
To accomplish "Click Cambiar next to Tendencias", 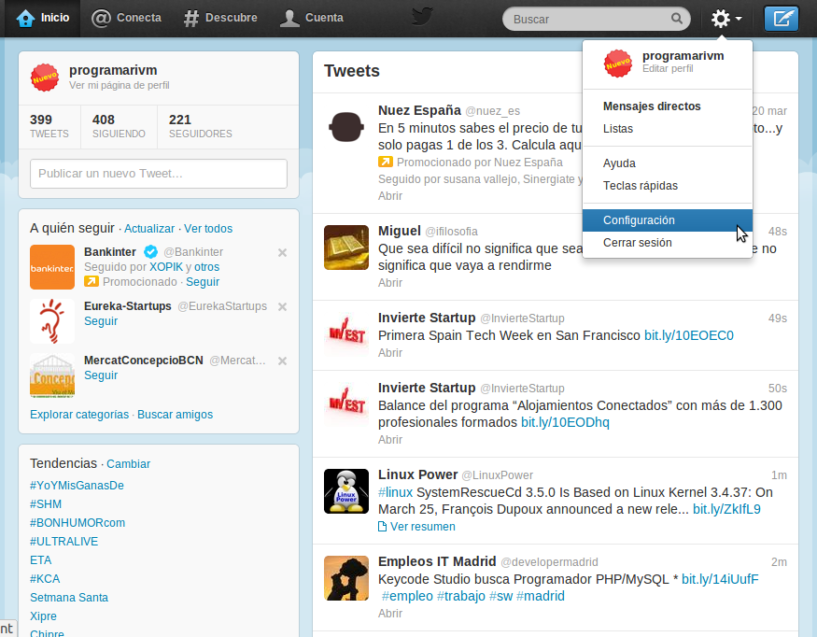I will 128,464.
